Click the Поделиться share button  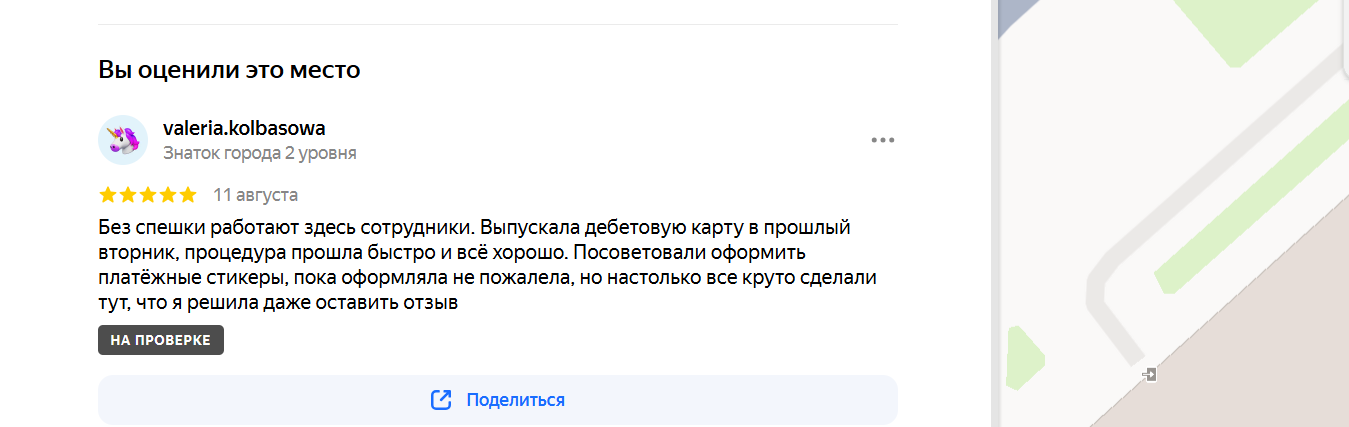click(x=498, y=400)
